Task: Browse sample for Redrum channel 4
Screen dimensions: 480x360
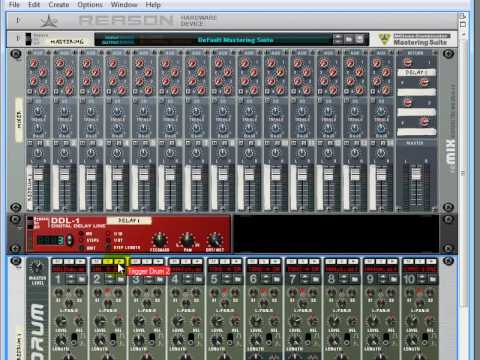Action: [x=199, y=279]
